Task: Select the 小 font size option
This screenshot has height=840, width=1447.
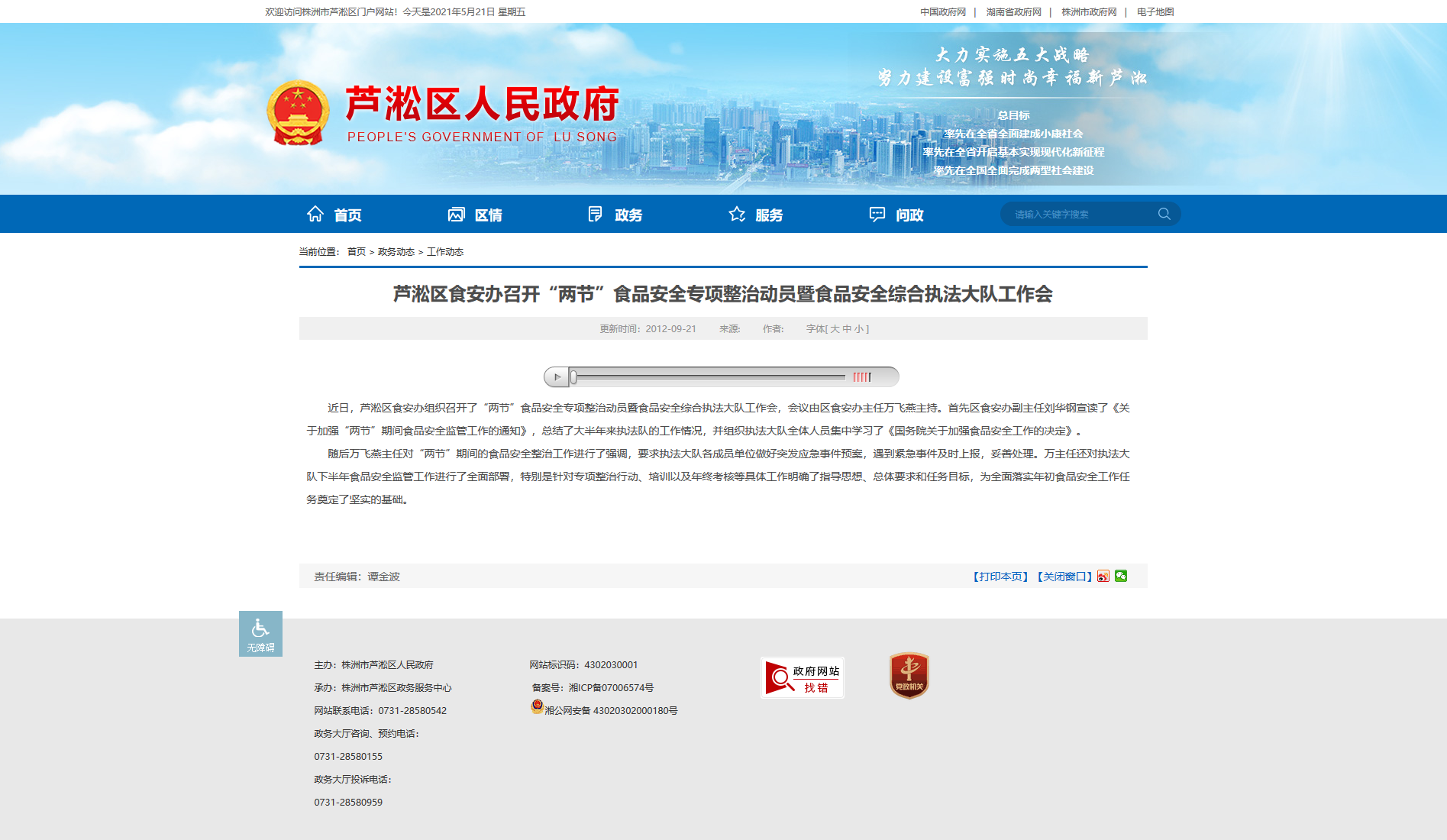Action: pyautogui.click(x=859, y=329)
